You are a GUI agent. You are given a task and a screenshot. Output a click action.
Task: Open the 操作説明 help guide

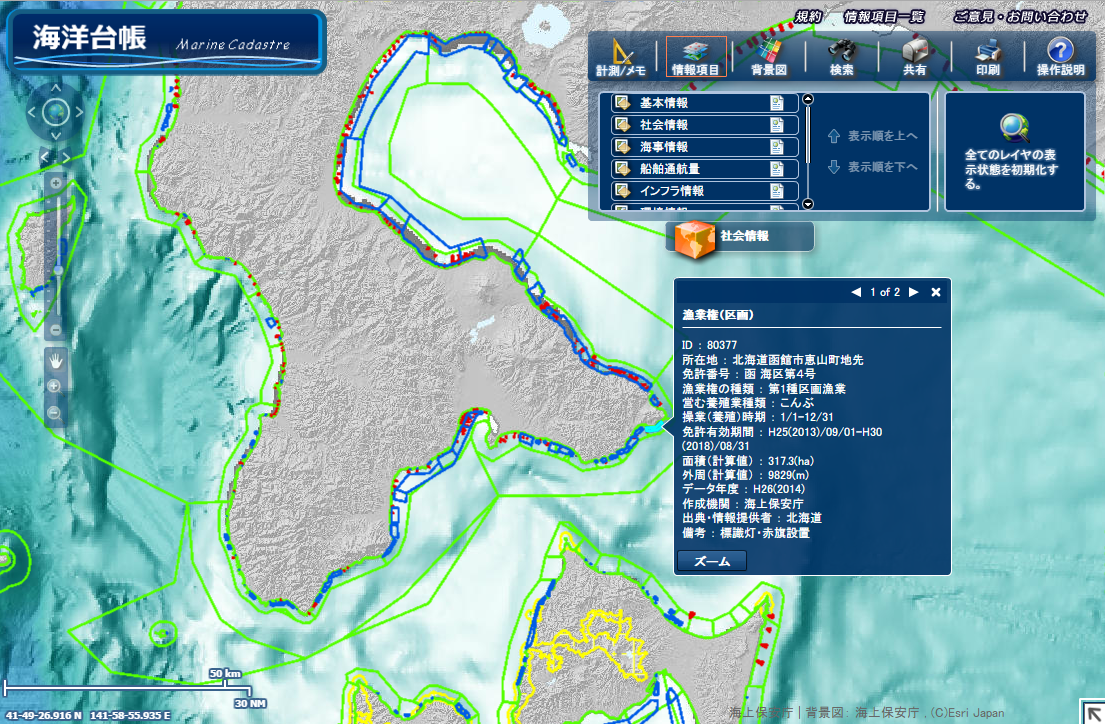click(1061, 57)
